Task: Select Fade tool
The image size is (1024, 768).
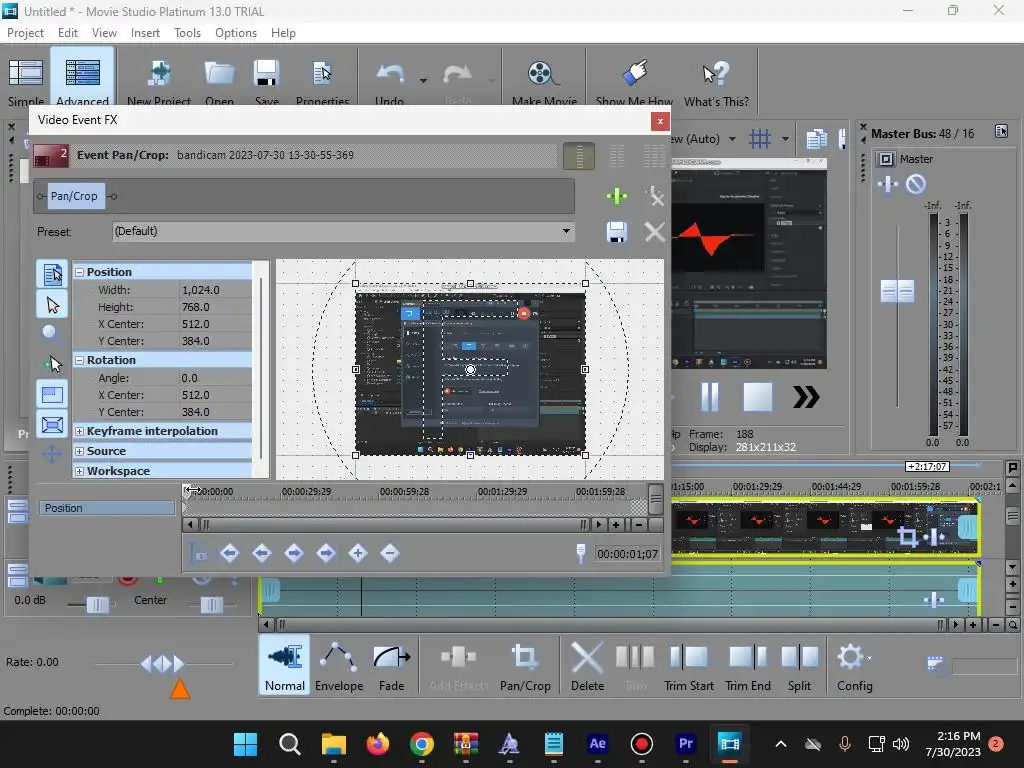Action: [391, 666]
